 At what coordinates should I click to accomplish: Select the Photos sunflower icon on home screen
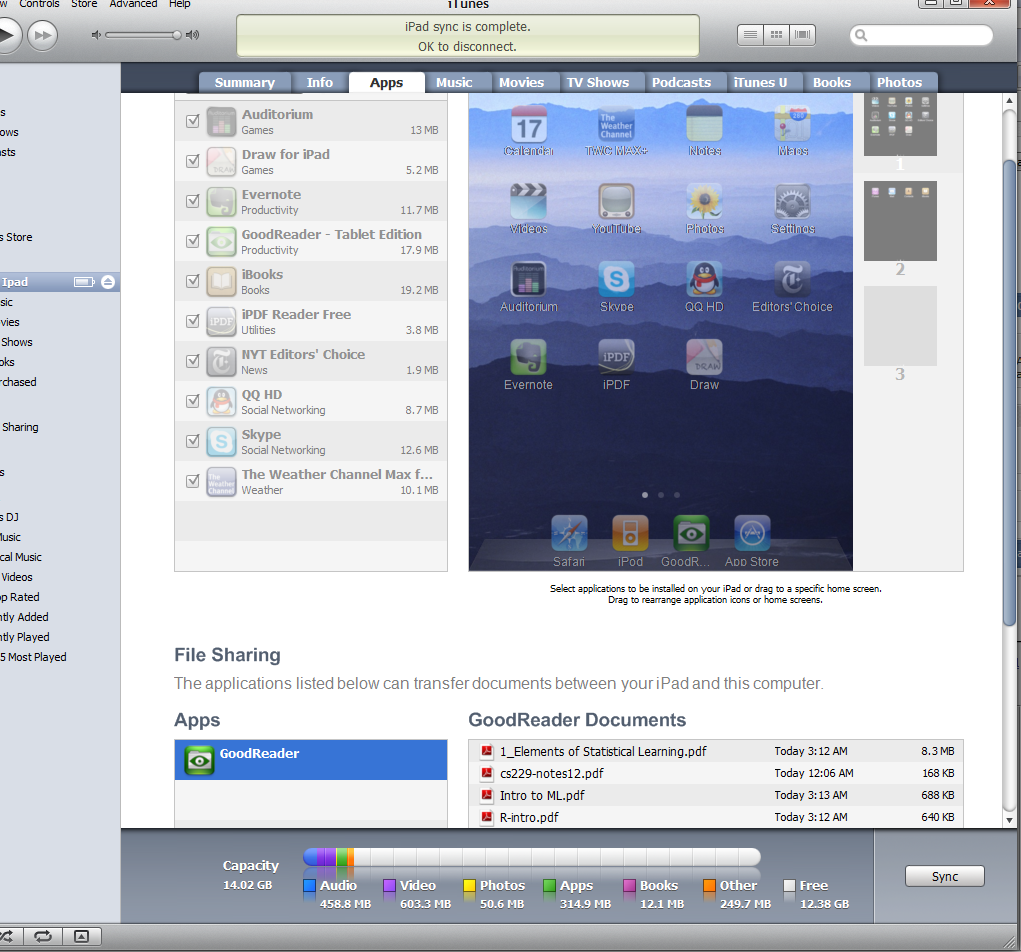tap(704, 202)
